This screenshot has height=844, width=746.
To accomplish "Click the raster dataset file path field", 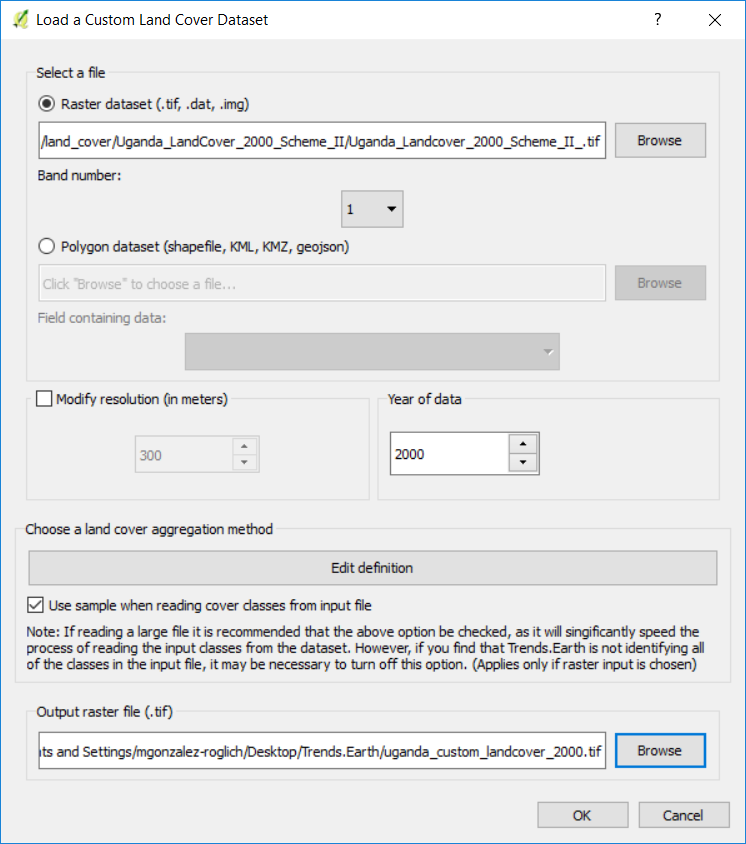I will [322, 141].
